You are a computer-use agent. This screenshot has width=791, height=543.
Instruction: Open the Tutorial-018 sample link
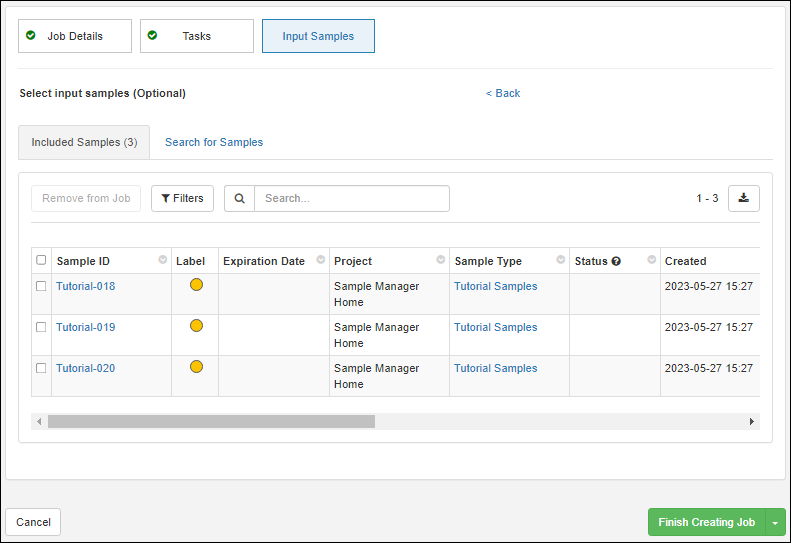click(86, 286)
